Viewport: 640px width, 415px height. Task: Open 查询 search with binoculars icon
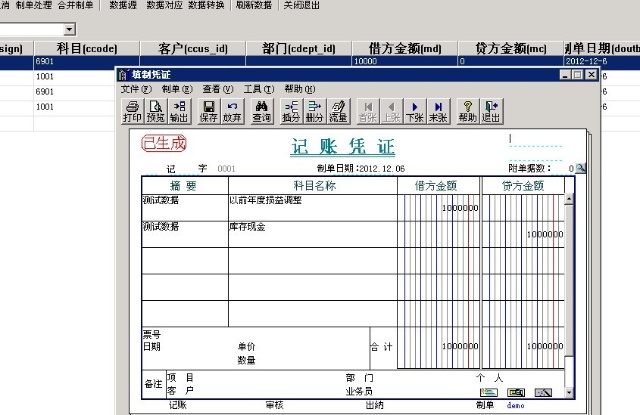(262, 111)
